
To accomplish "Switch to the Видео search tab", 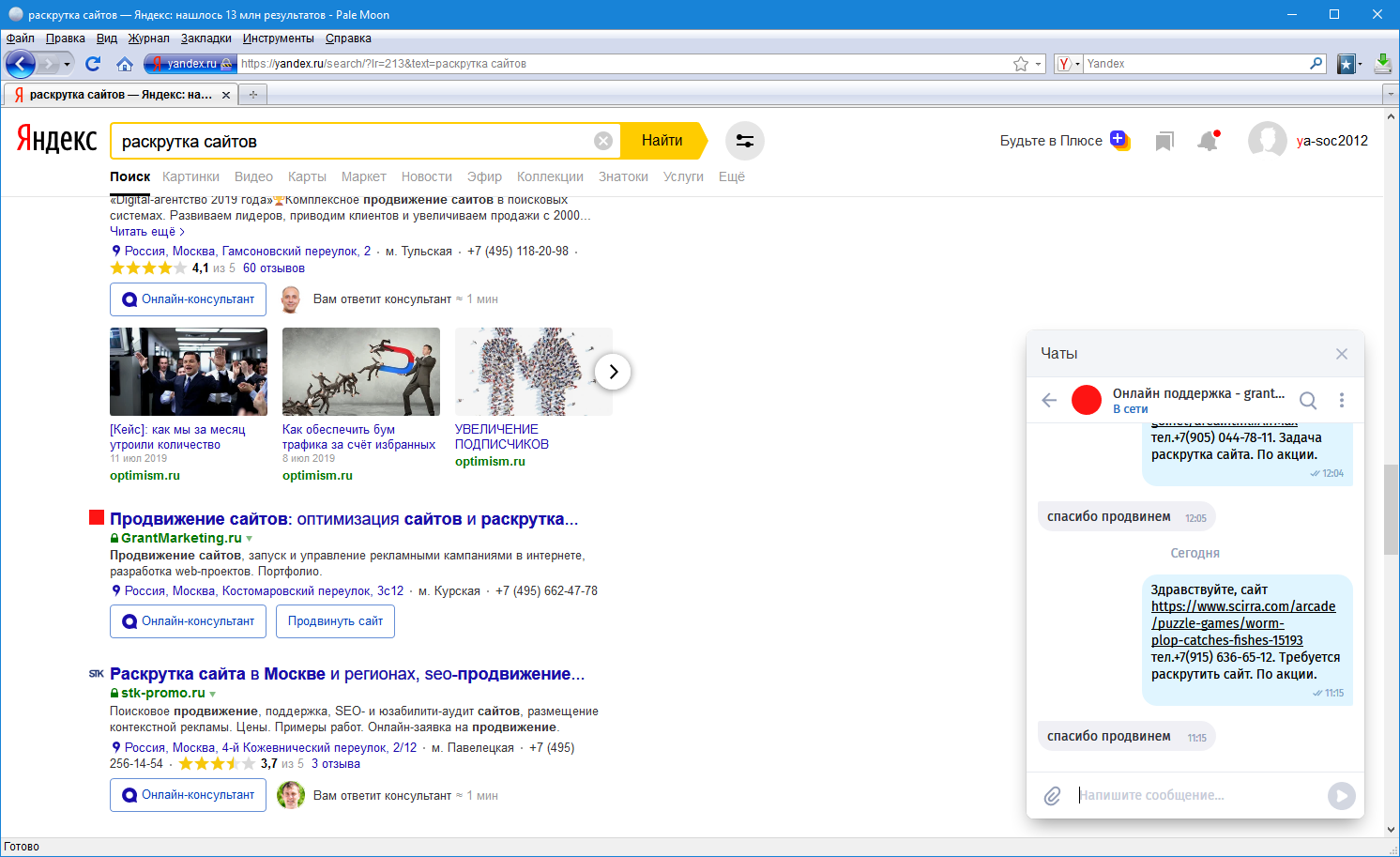I will pos(253,176).
